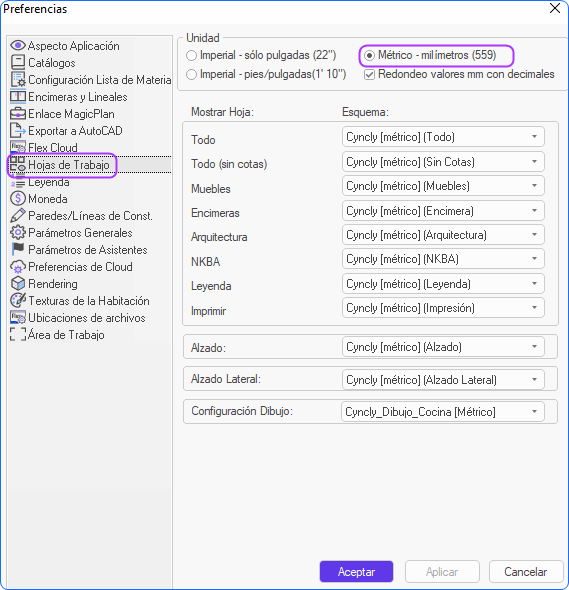Open Parámetros Generales section
569x590 pixels.
[80, 233]
